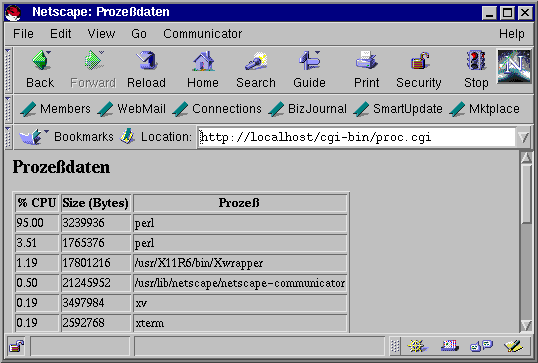Click the 95.00 CPU value cell
538x363 pixels.
click(37, 223)
